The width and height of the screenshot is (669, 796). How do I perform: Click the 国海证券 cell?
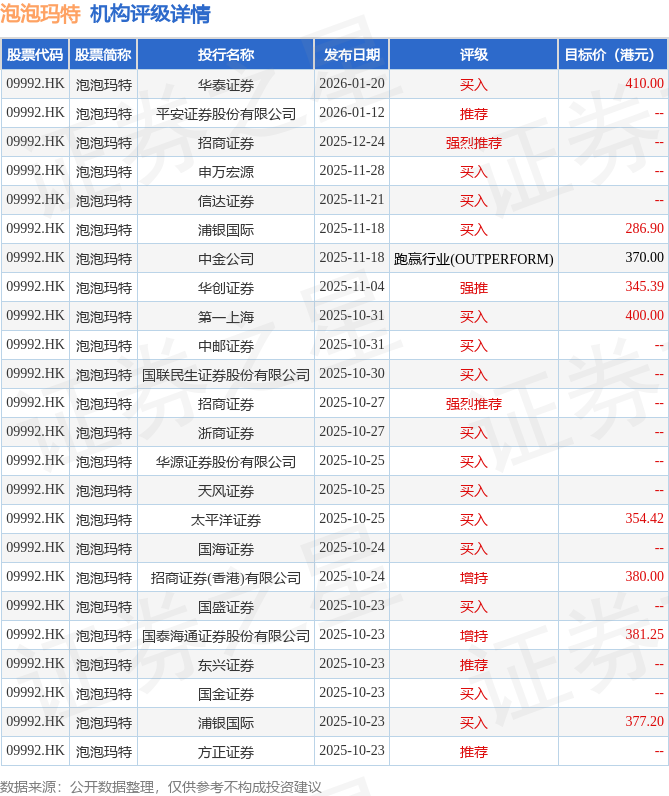point(226,547)
